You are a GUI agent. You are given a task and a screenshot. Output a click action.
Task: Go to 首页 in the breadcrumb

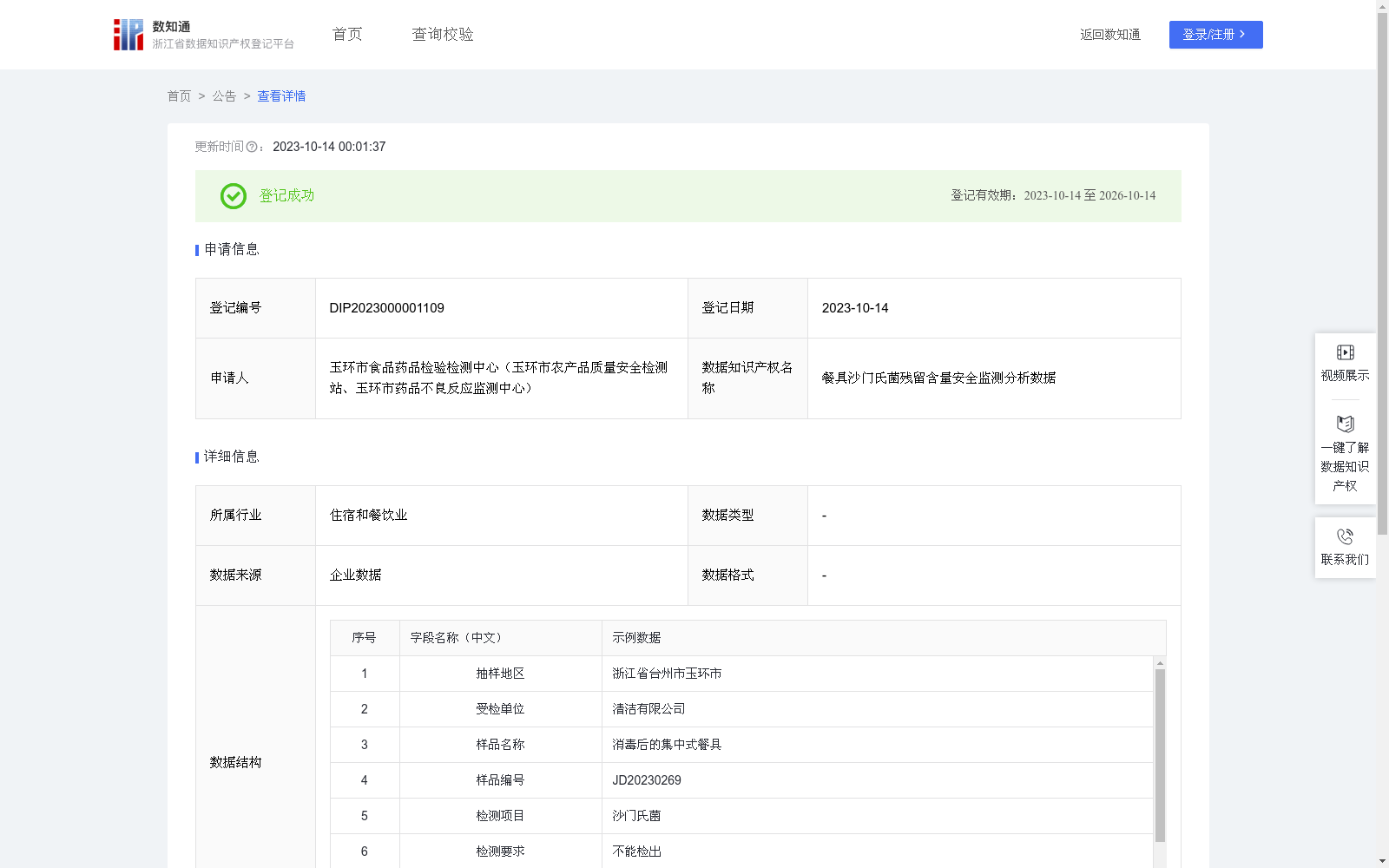pos(180,96)
